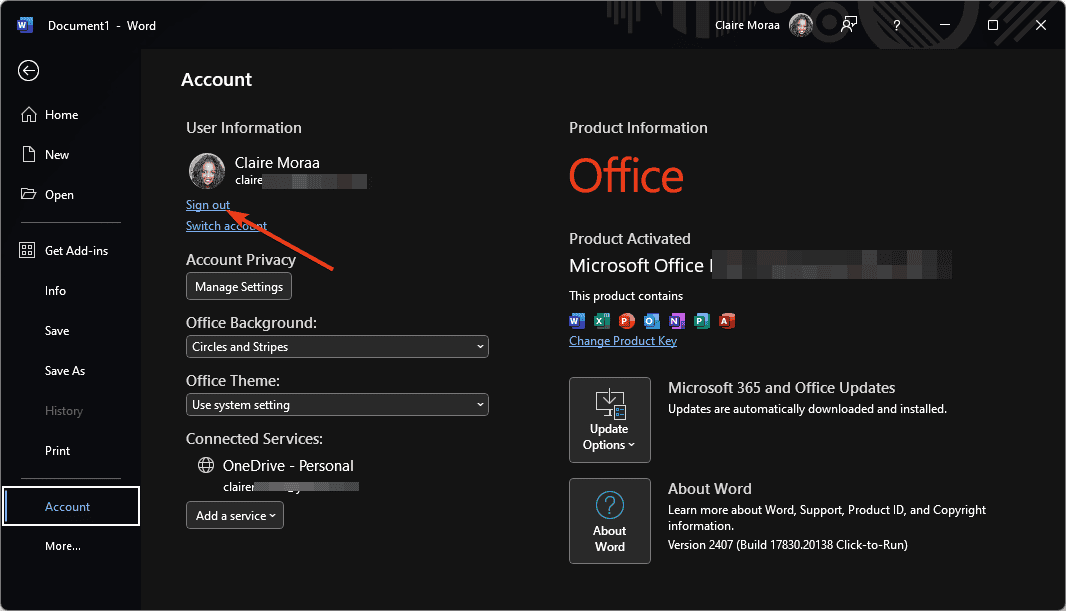Click Save in the sidebar
The height and width of the screenshot is (611, 1066).
57,331
